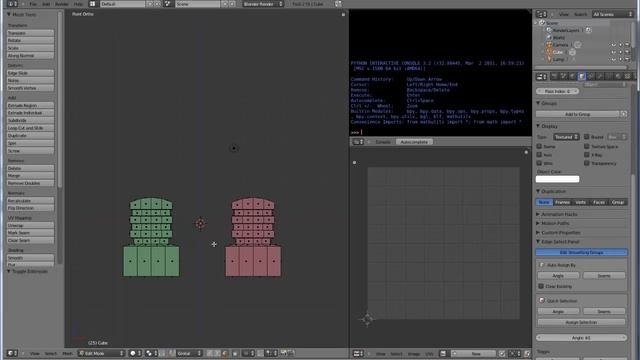The height and width of the screenshot is (360, 640).
Task: Expand the Animation Hacks panel
Action: click(x=538, y=214)
